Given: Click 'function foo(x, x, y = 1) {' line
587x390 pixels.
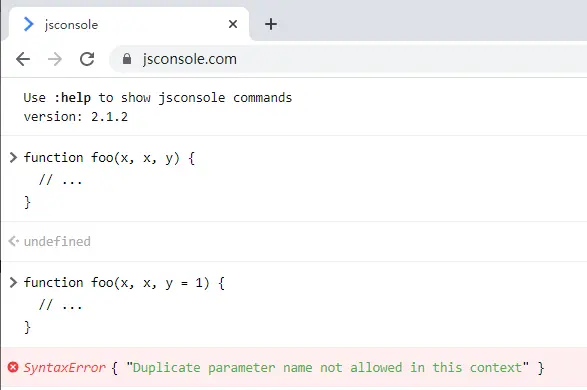Looking at the screenshot, I should point(124,283).
